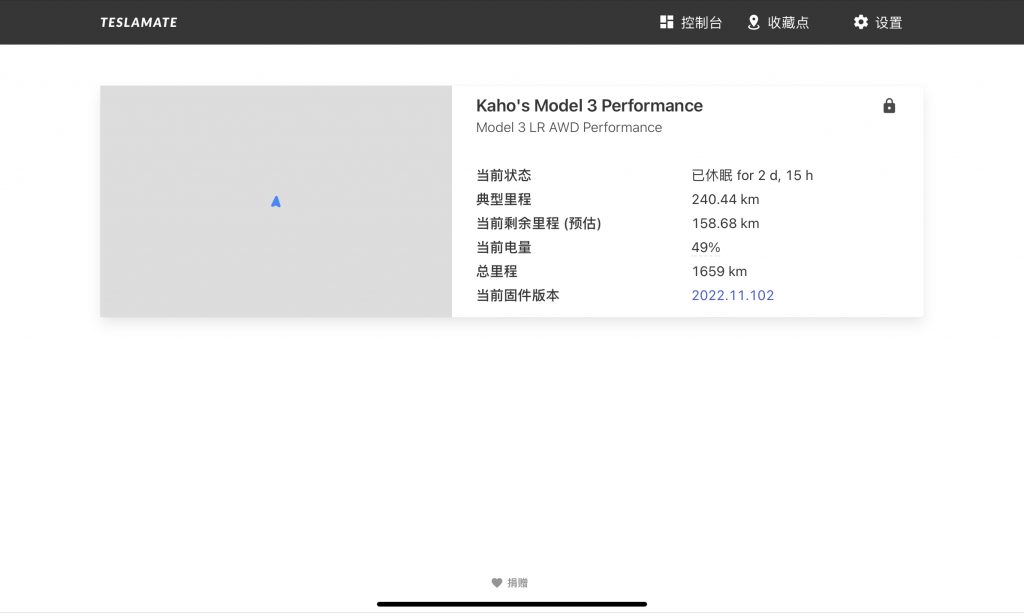This screenshot has height=613, width=1024.
Task: Click the 240.44 km typical range value
Action: pos(725,199)
